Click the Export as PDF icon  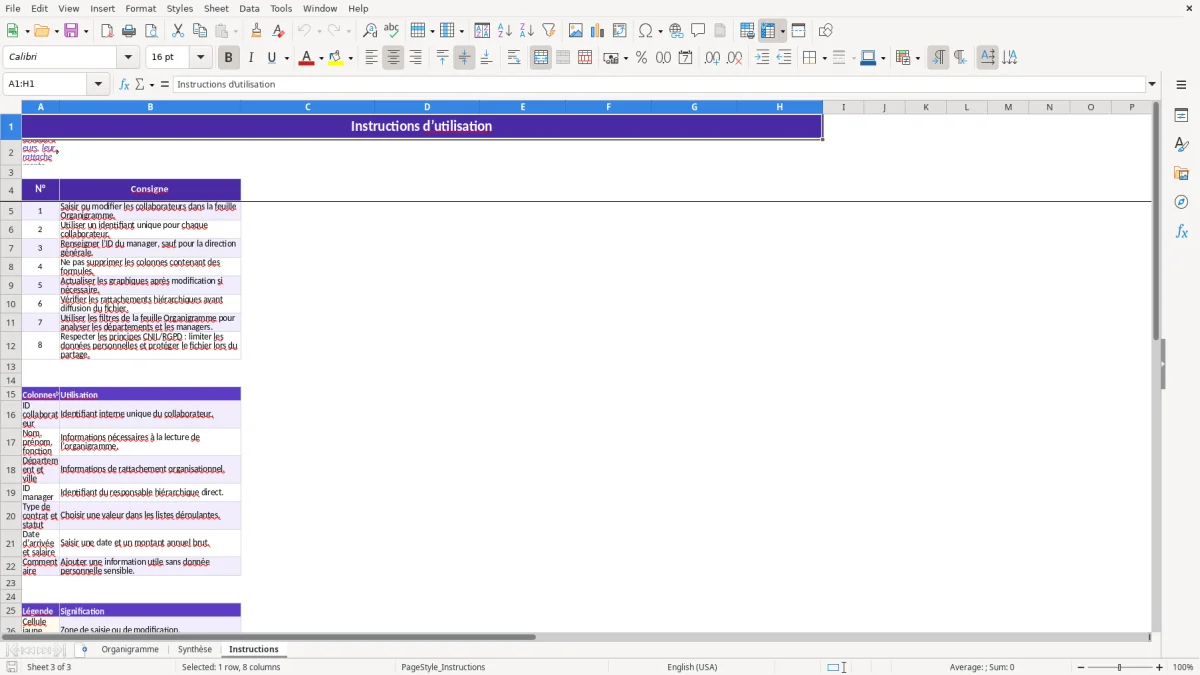click(107, 31)
